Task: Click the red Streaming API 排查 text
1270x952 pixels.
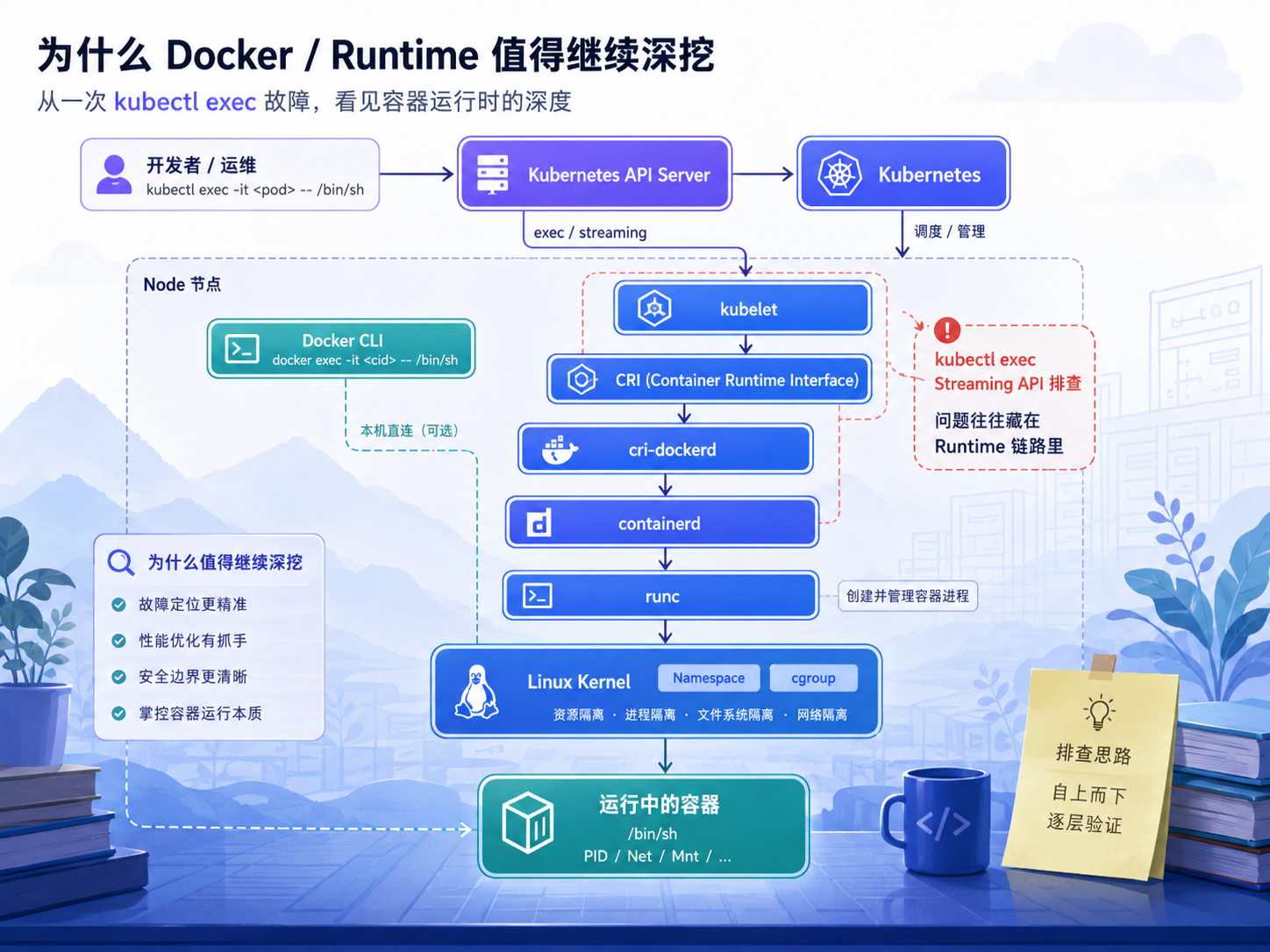Action: tap(1008, 384)
